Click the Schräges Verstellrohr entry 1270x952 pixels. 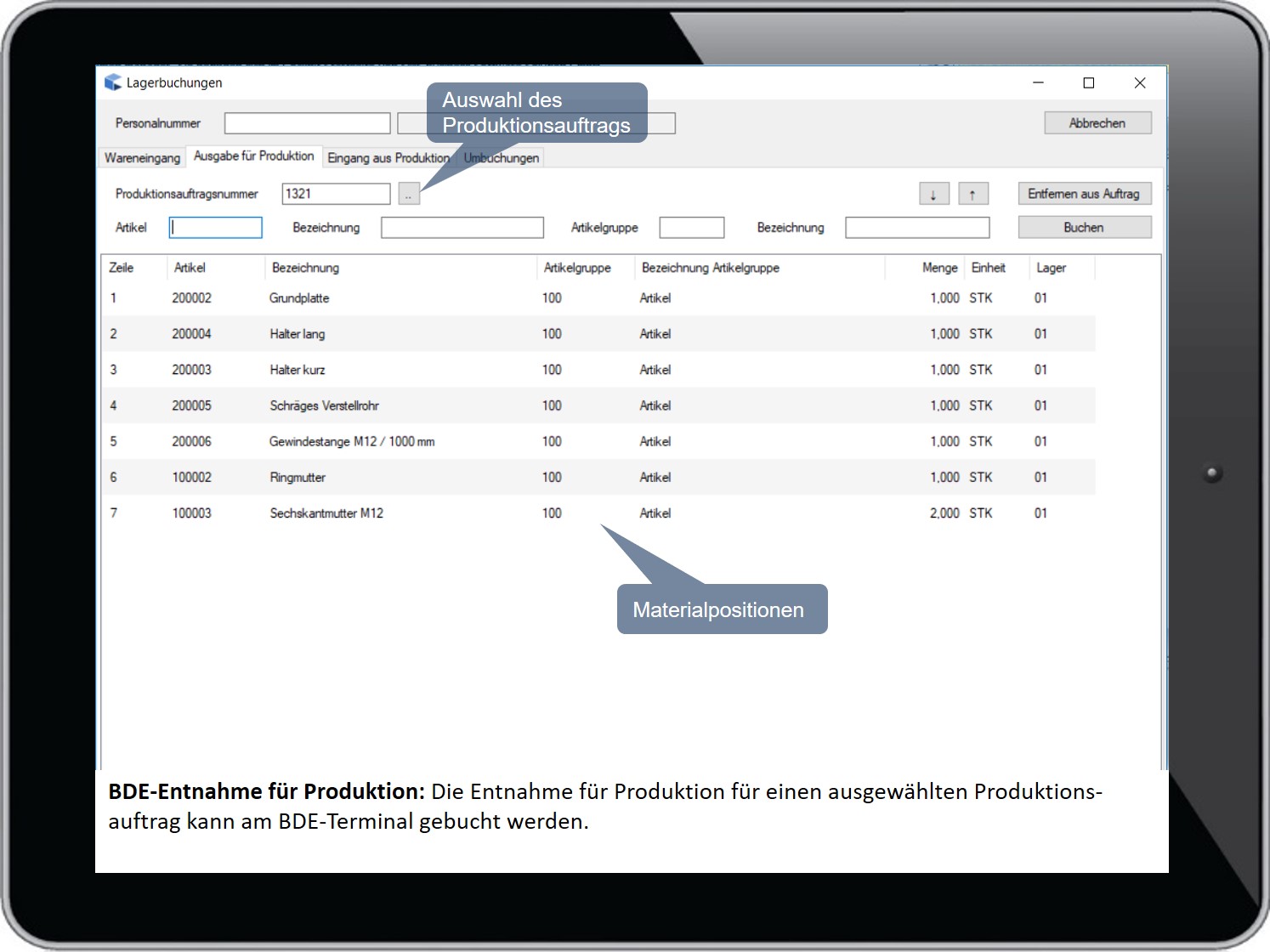(325, 405)
